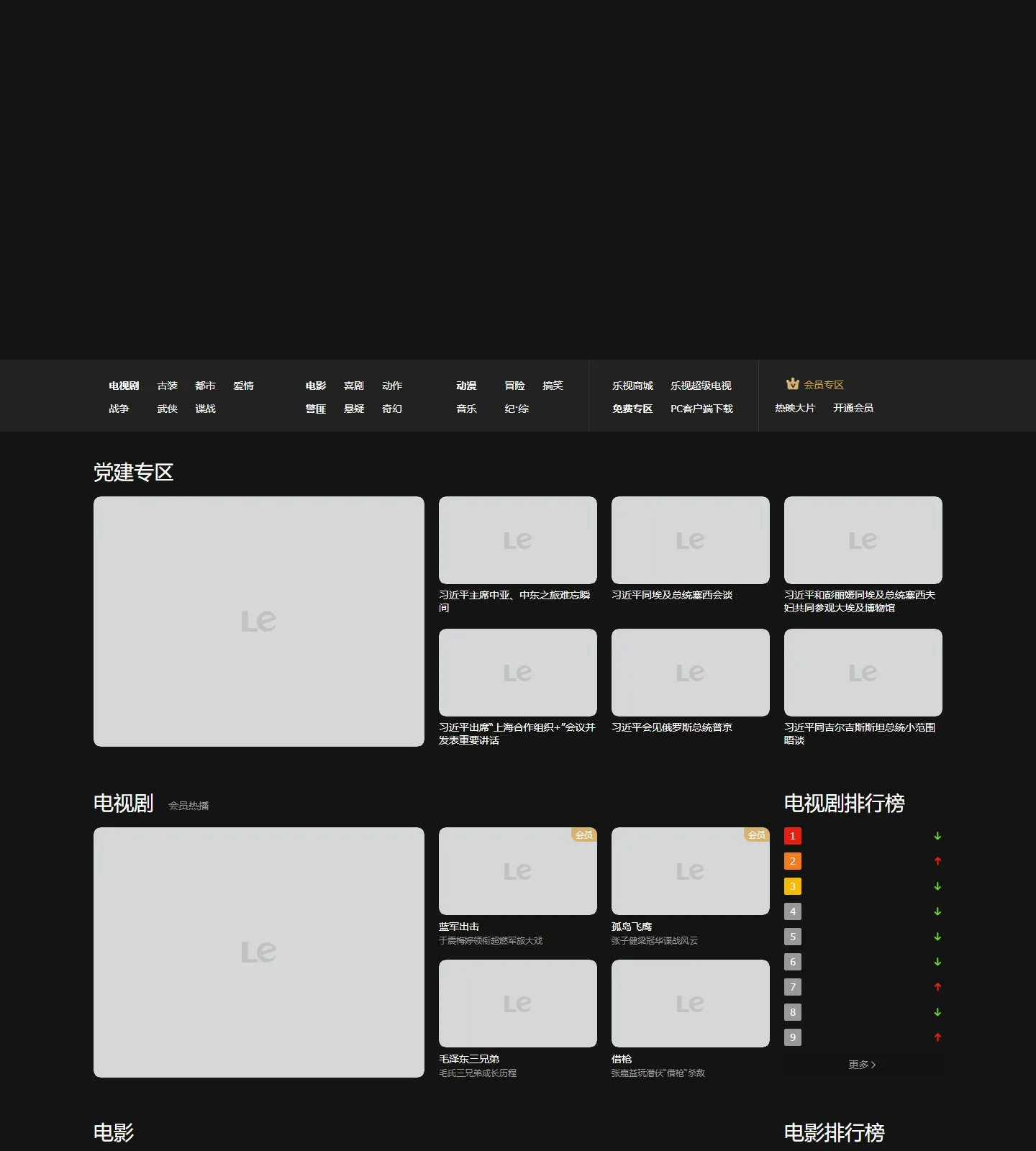Click the green down arrow on rank 6 row

[937, 962]
